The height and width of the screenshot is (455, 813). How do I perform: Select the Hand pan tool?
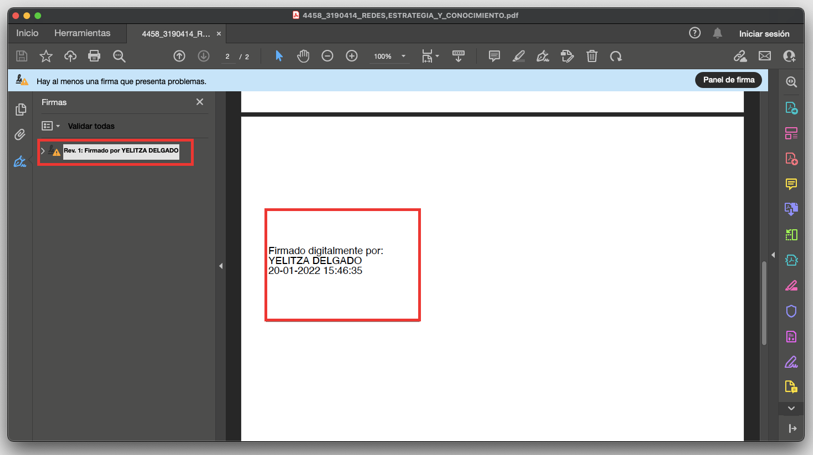click(303, 56)
